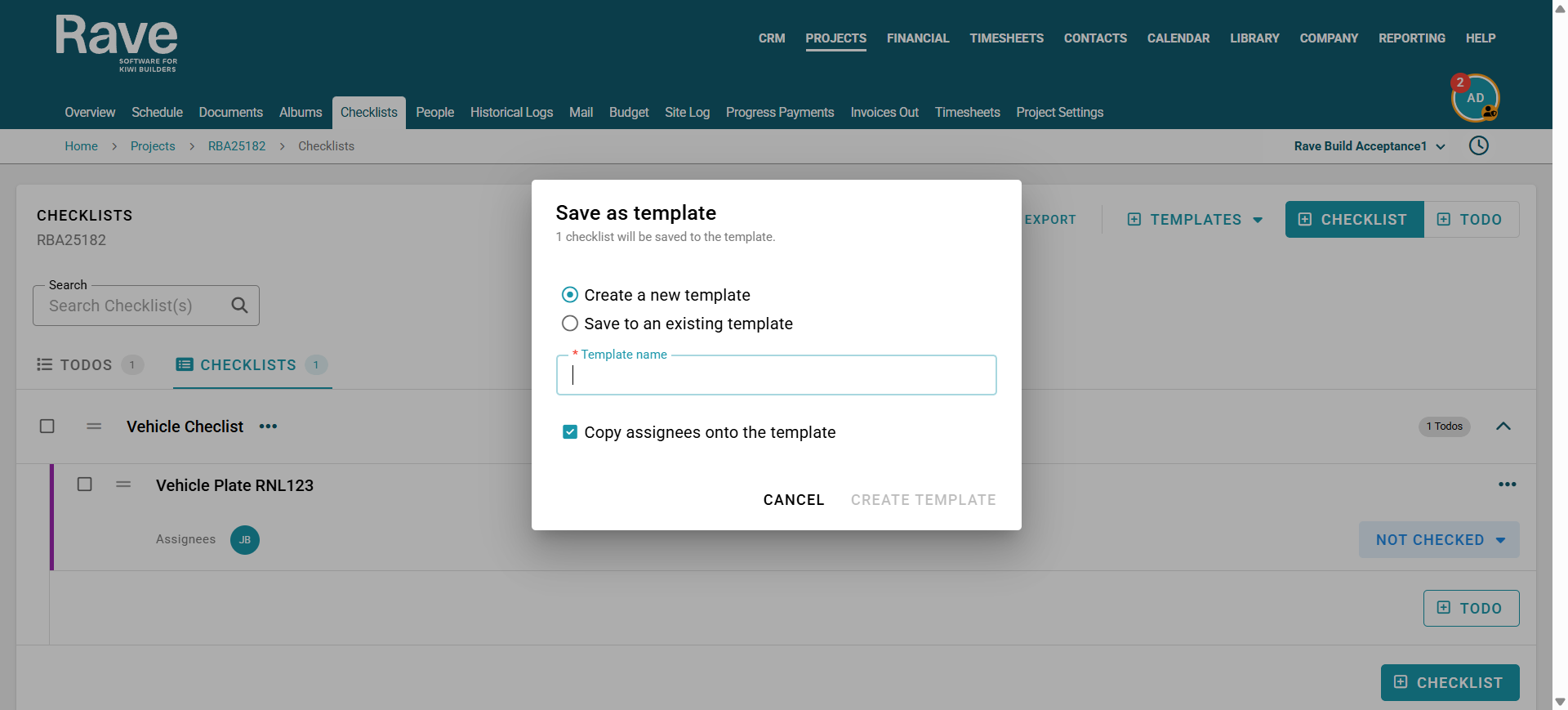This screenshot has height=710, width=1568.
Task: Open the Financial menu
Action: 918,38
